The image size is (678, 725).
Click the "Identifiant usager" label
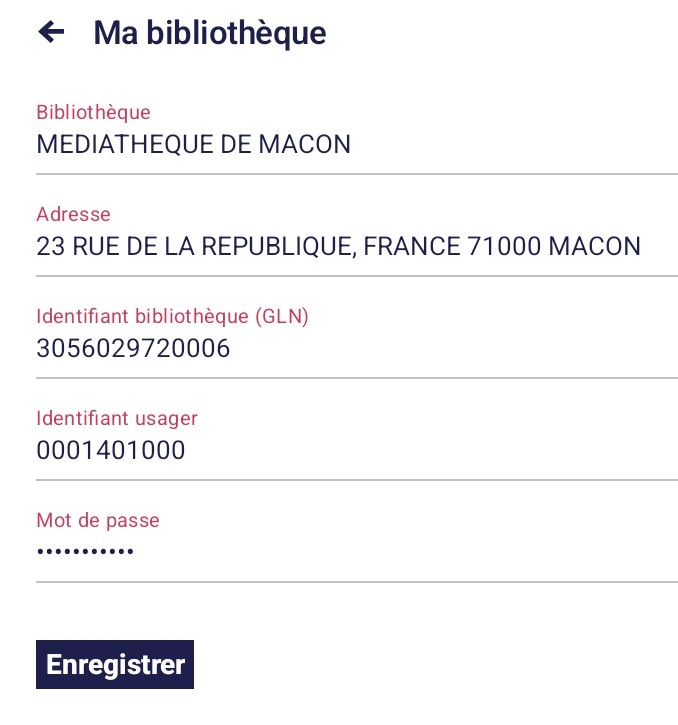(117, 418)
